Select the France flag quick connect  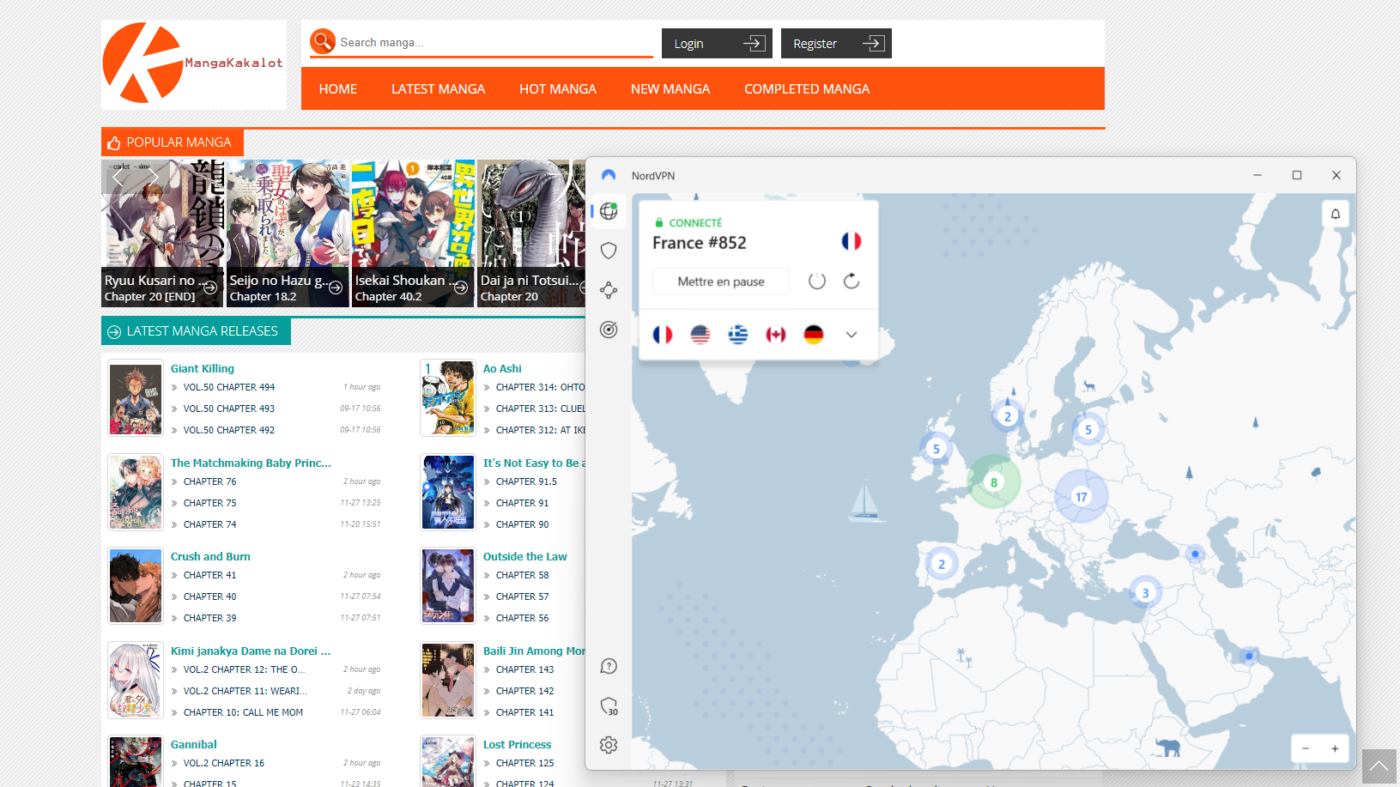coord(662,335)
